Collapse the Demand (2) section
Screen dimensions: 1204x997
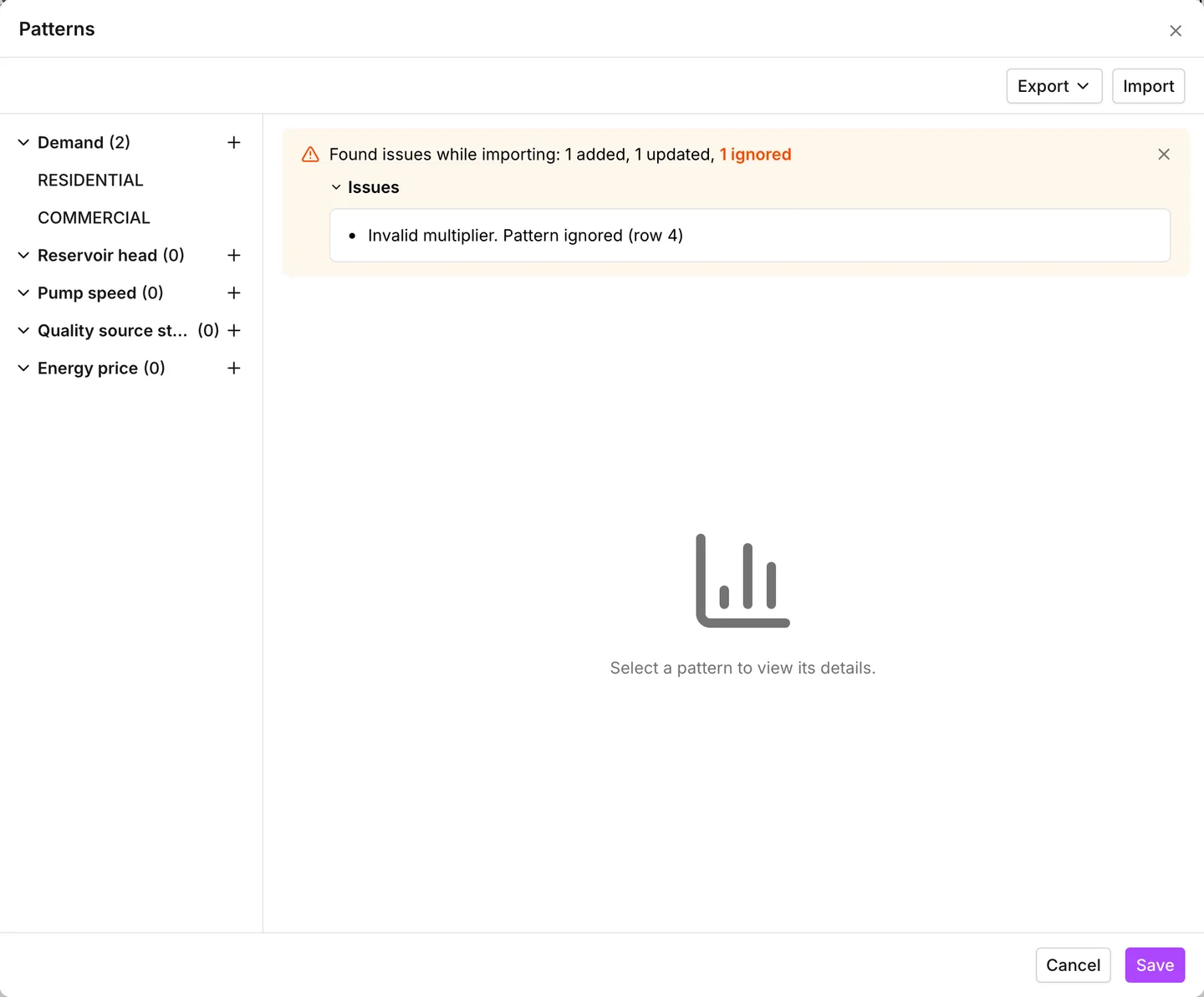click(23, 143)
